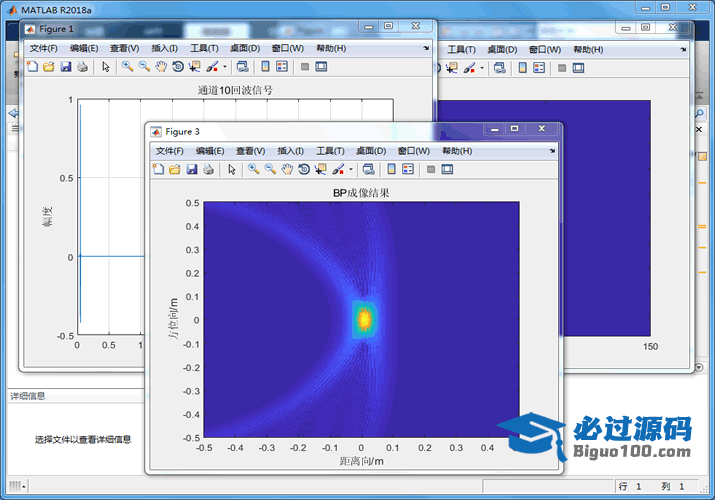Save icon in Figure 1 toolbar
This screenshot has width=715, height=500.
pyautogui.click(x=66, y=67)
